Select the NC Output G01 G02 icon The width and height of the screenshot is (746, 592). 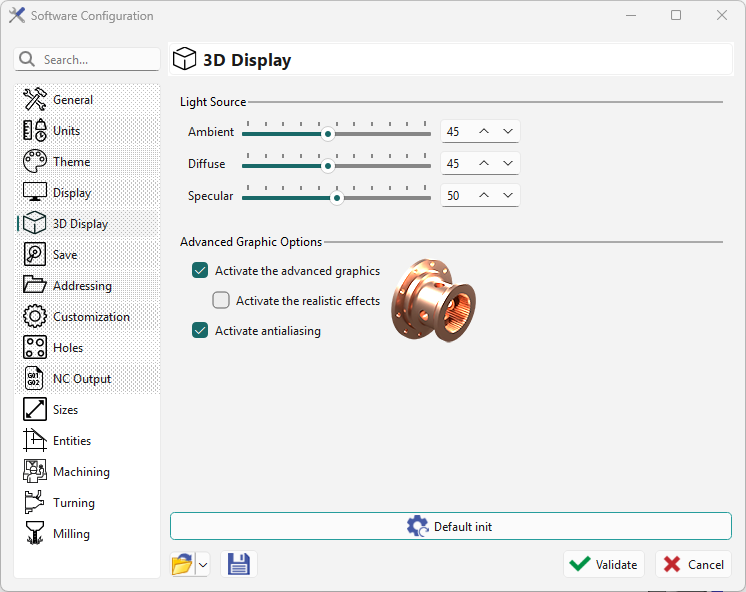point(35,379)
